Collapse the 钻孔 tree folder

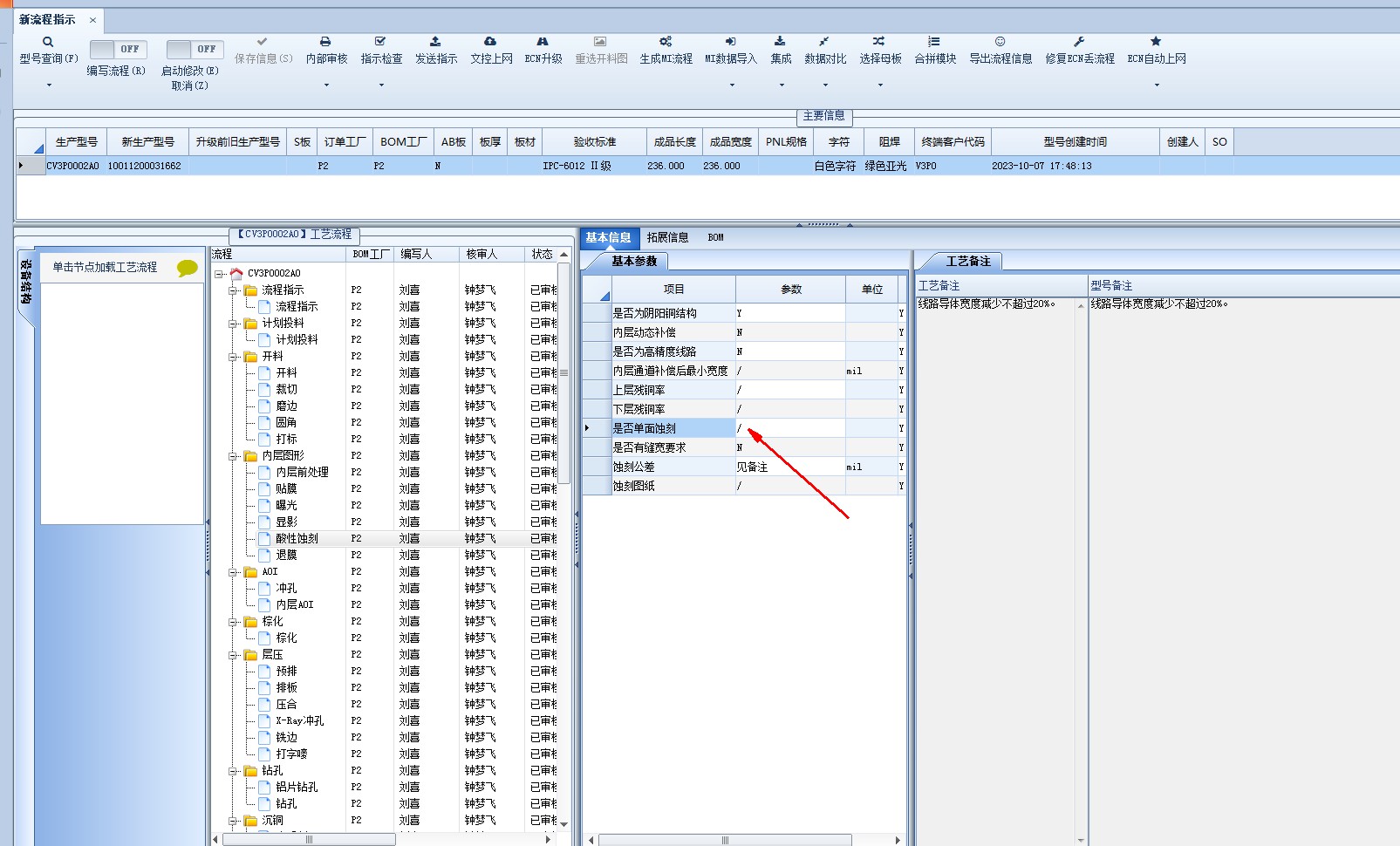pyautogui.click(x=234, y=771)
